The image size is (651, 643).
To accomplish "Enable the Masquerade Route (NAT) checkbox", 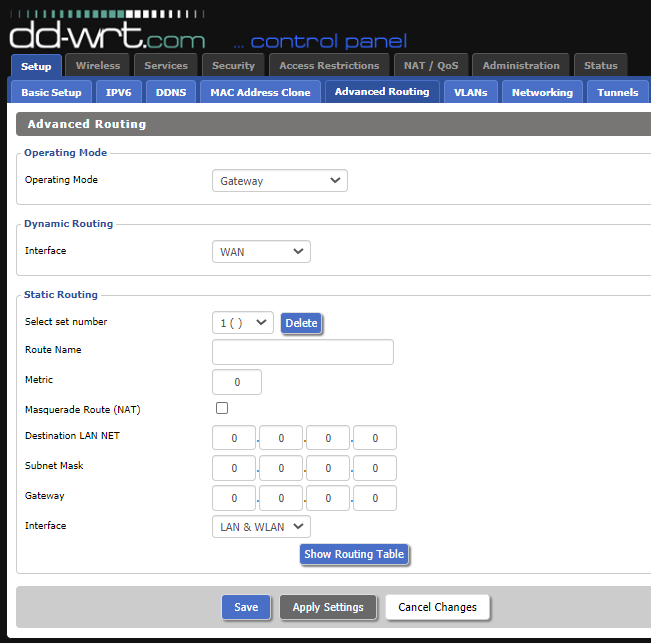I will coord(222,408).
